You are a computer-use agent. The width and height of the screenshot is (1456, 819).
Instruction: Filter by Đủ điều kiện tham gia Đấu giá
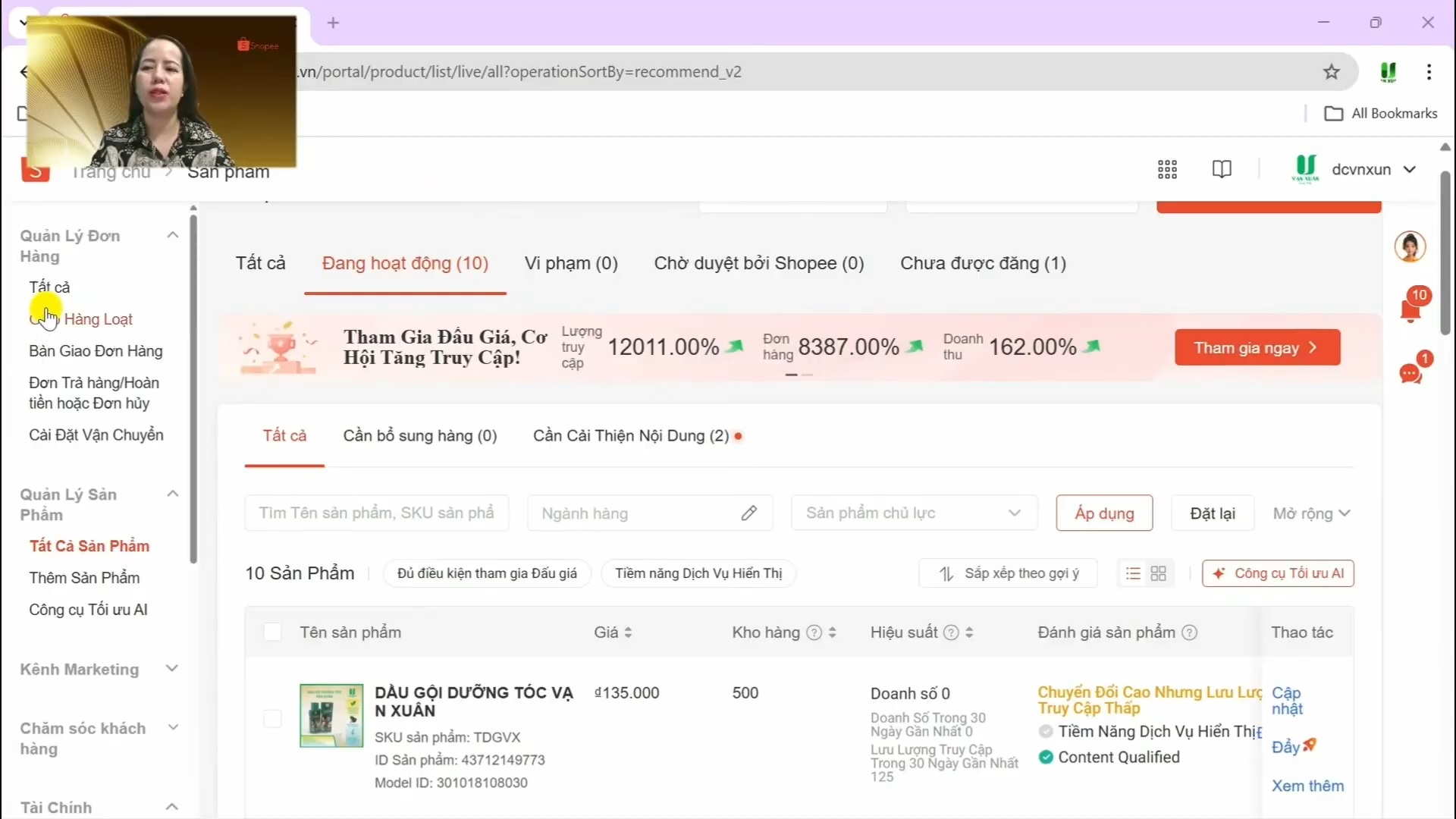point(487,573)
